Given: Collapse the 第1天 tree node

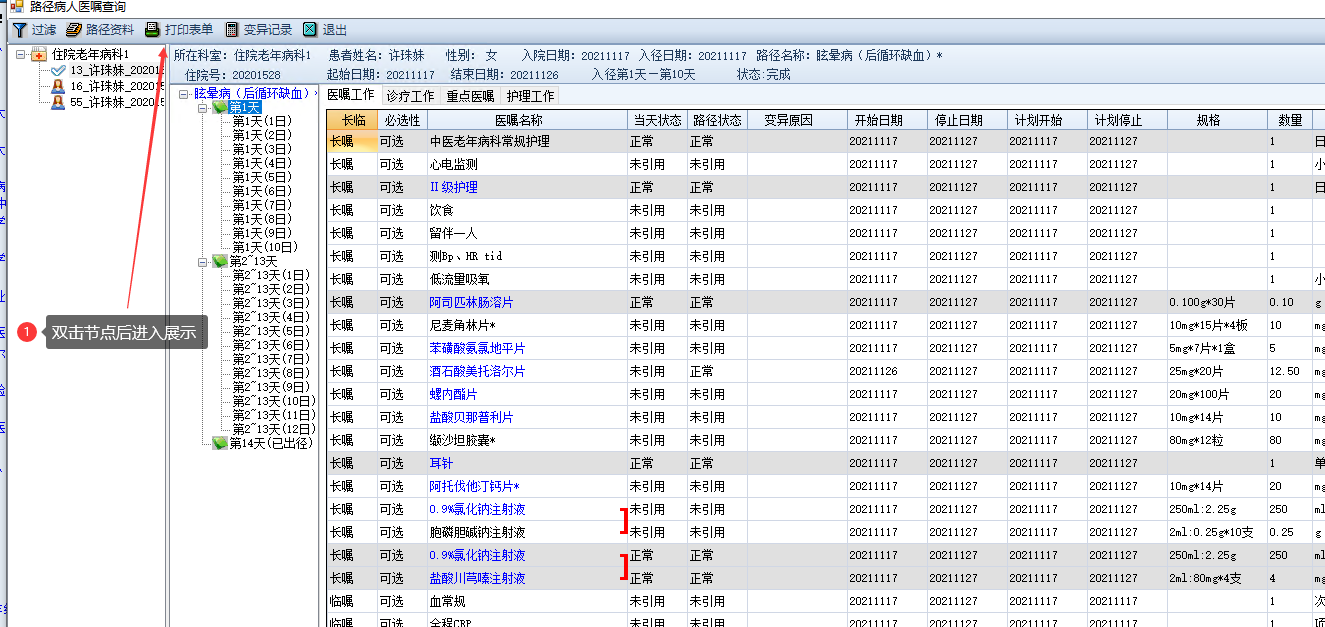Looking at the screenshot, I should (x=203, y=107).
